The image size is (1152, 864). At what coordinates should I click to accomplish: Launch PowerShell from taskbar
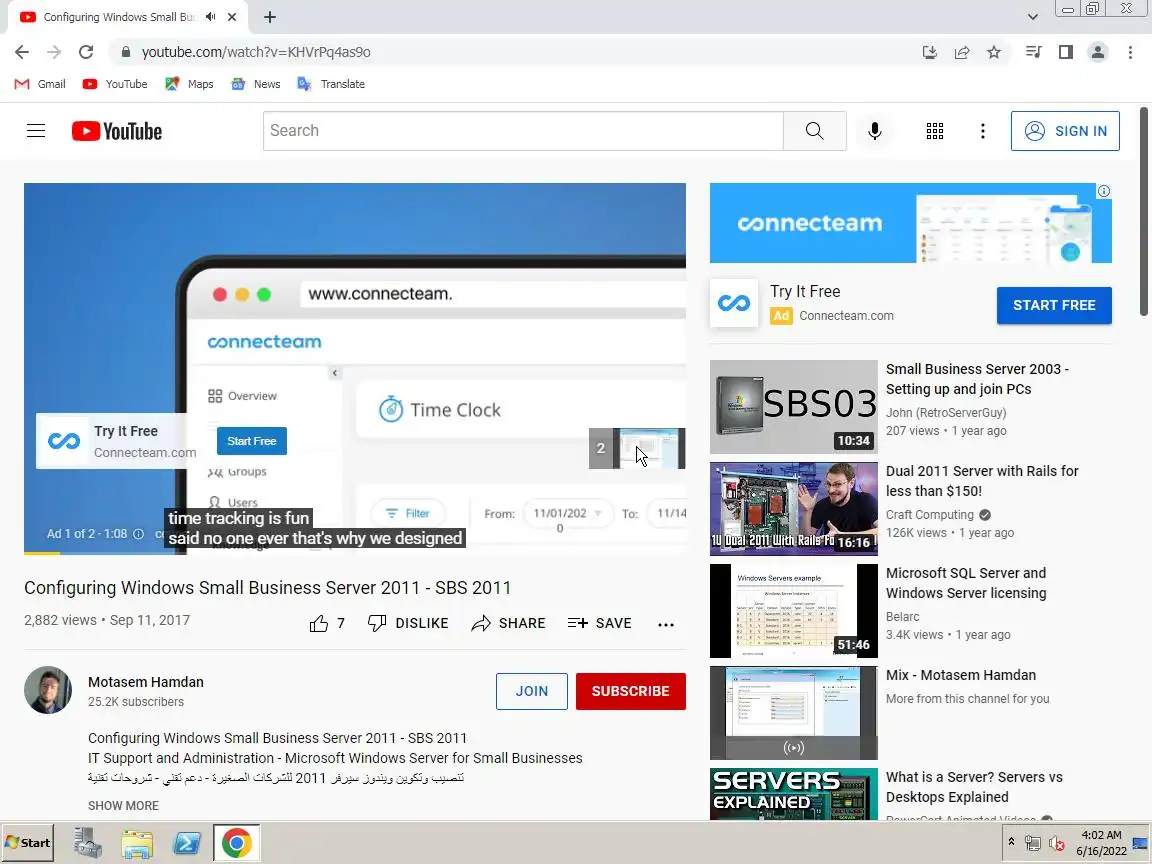(187, 843)
